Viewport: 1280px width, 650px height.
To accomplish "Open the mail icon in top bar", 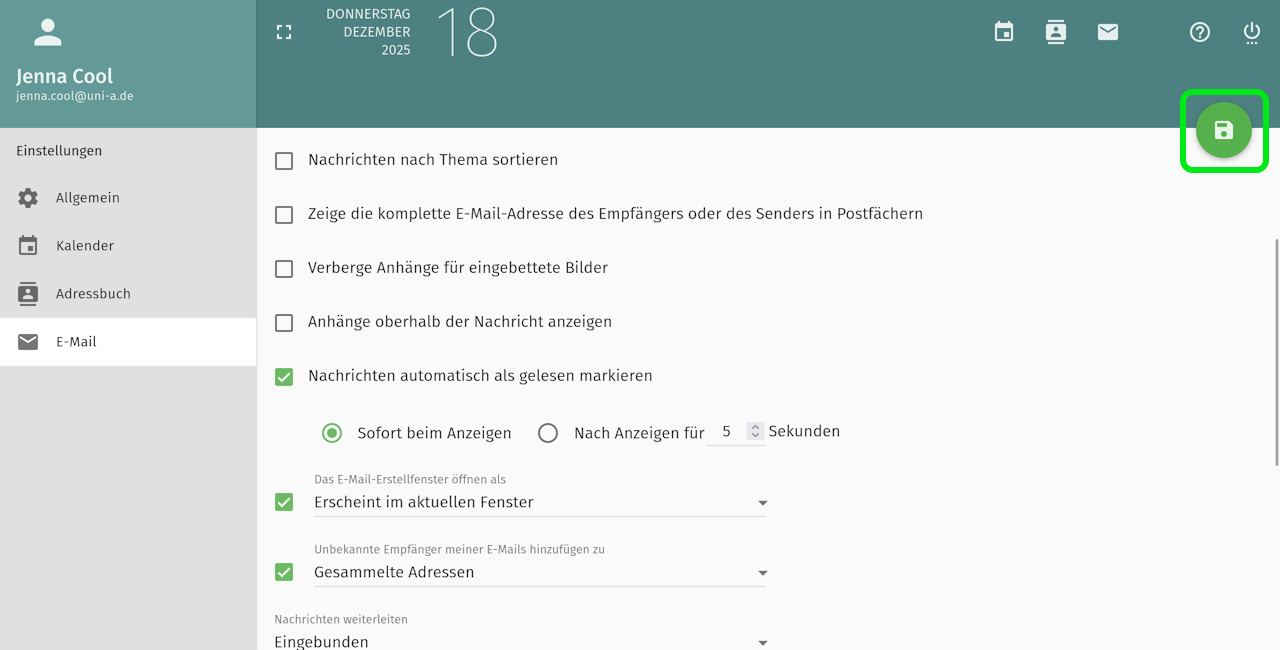I will pyautogui.click(x=1108, y=32).
